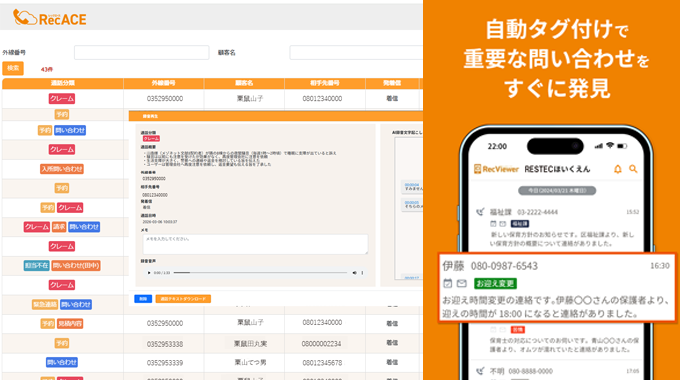Open the search magnifier in RecViewer
This screenshot has width=680, height=380.
[633, 169]
